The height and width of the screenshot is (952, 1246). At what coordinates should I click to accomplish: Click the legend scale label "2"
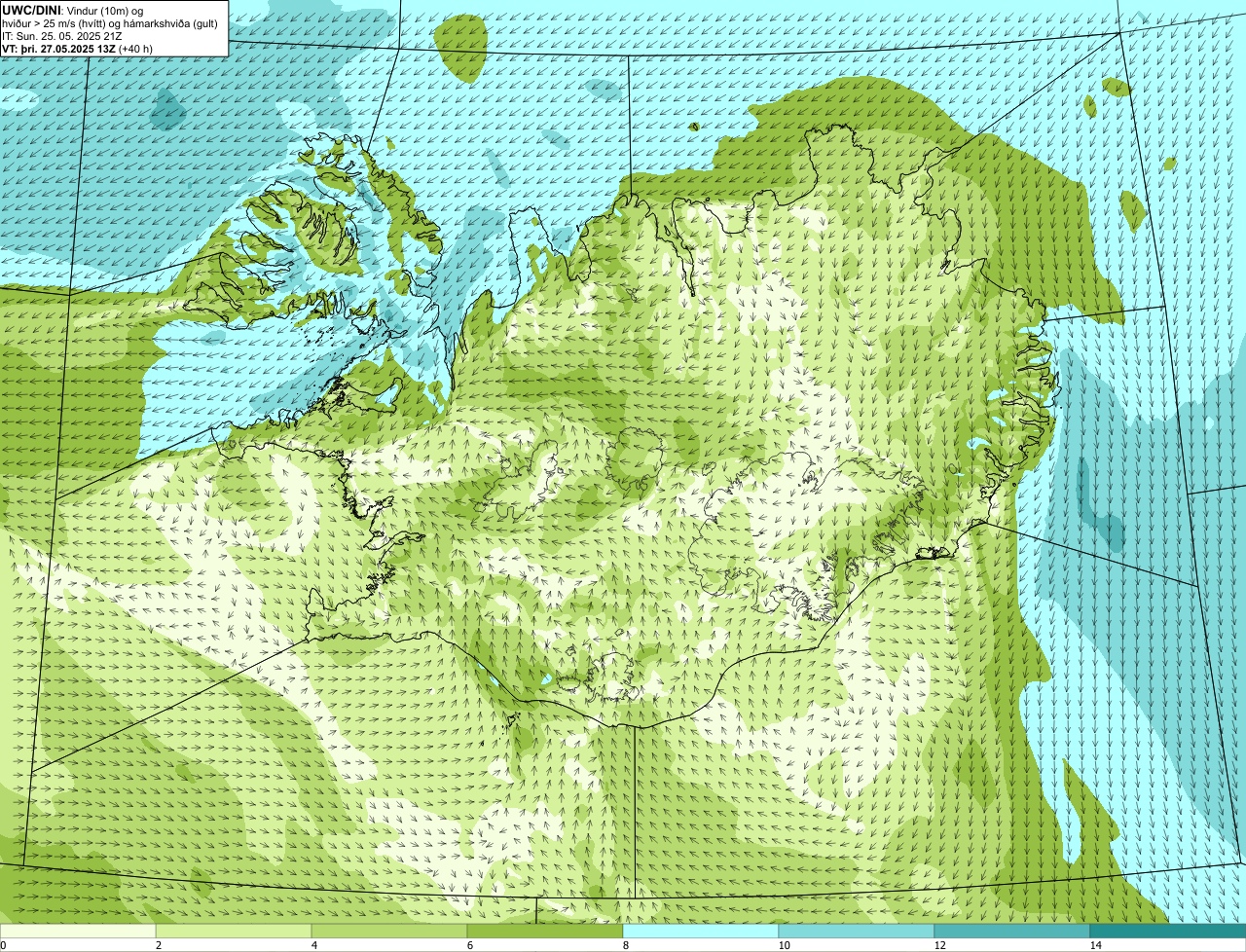point(158,945)
